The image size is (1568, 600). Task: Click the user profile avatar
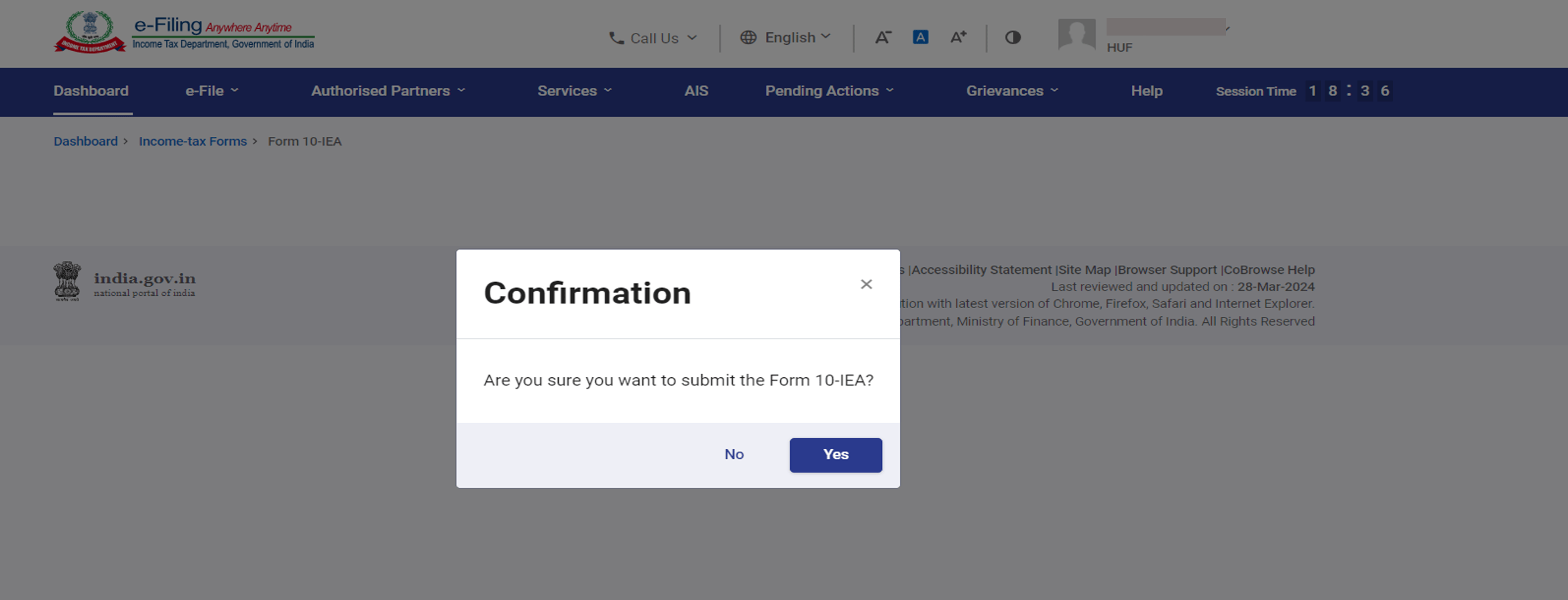[x=1076, y=34]
